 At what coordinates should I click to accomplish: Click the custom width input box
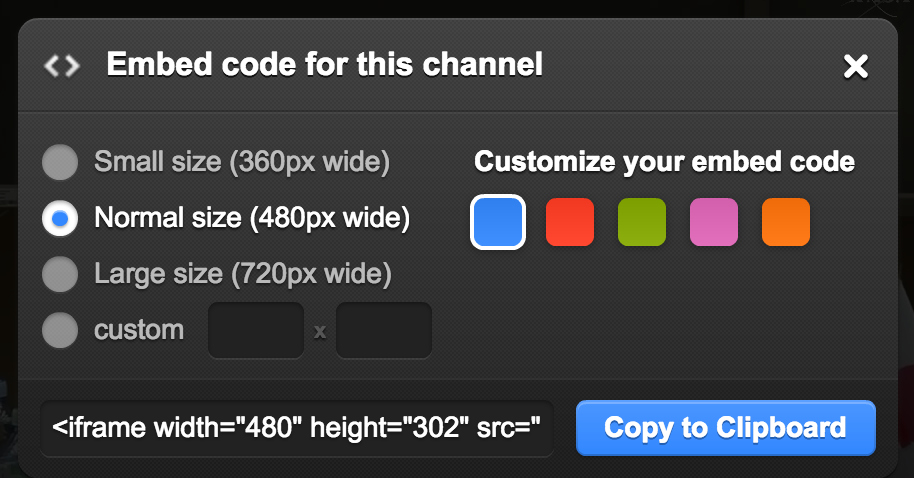256,330
